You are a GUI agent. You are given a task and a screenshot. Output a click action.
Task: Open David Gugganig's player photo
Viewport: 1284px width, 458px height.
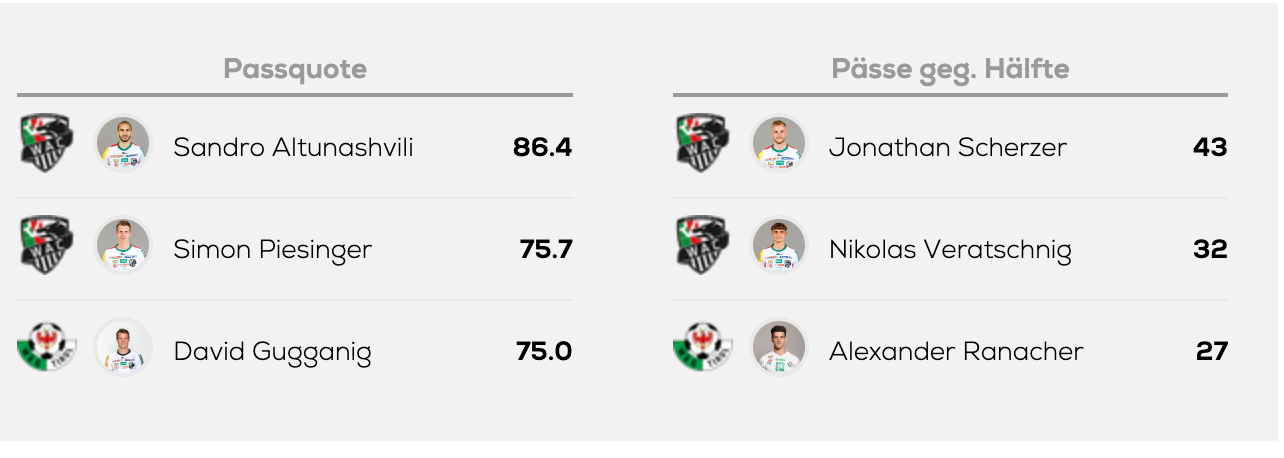point(123,348)
